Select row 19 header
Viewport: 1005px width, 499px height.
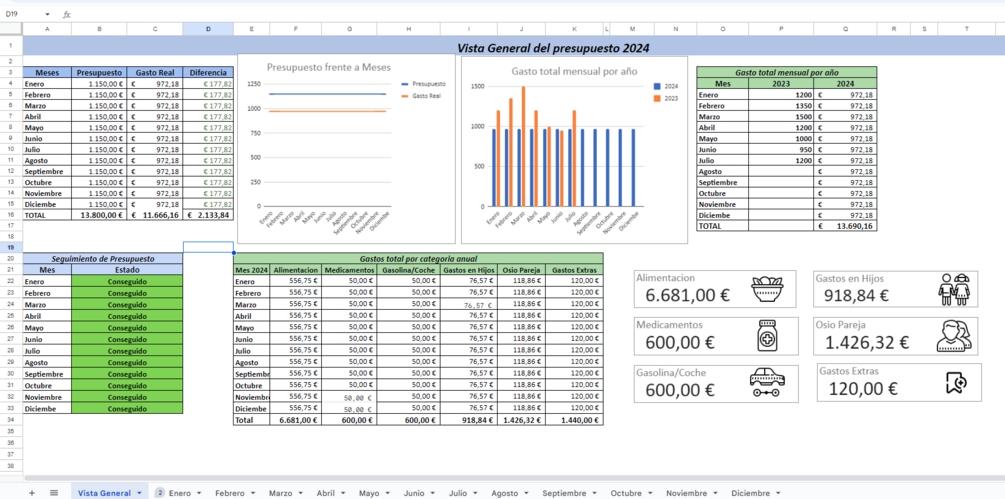click(x=11, y=247)
